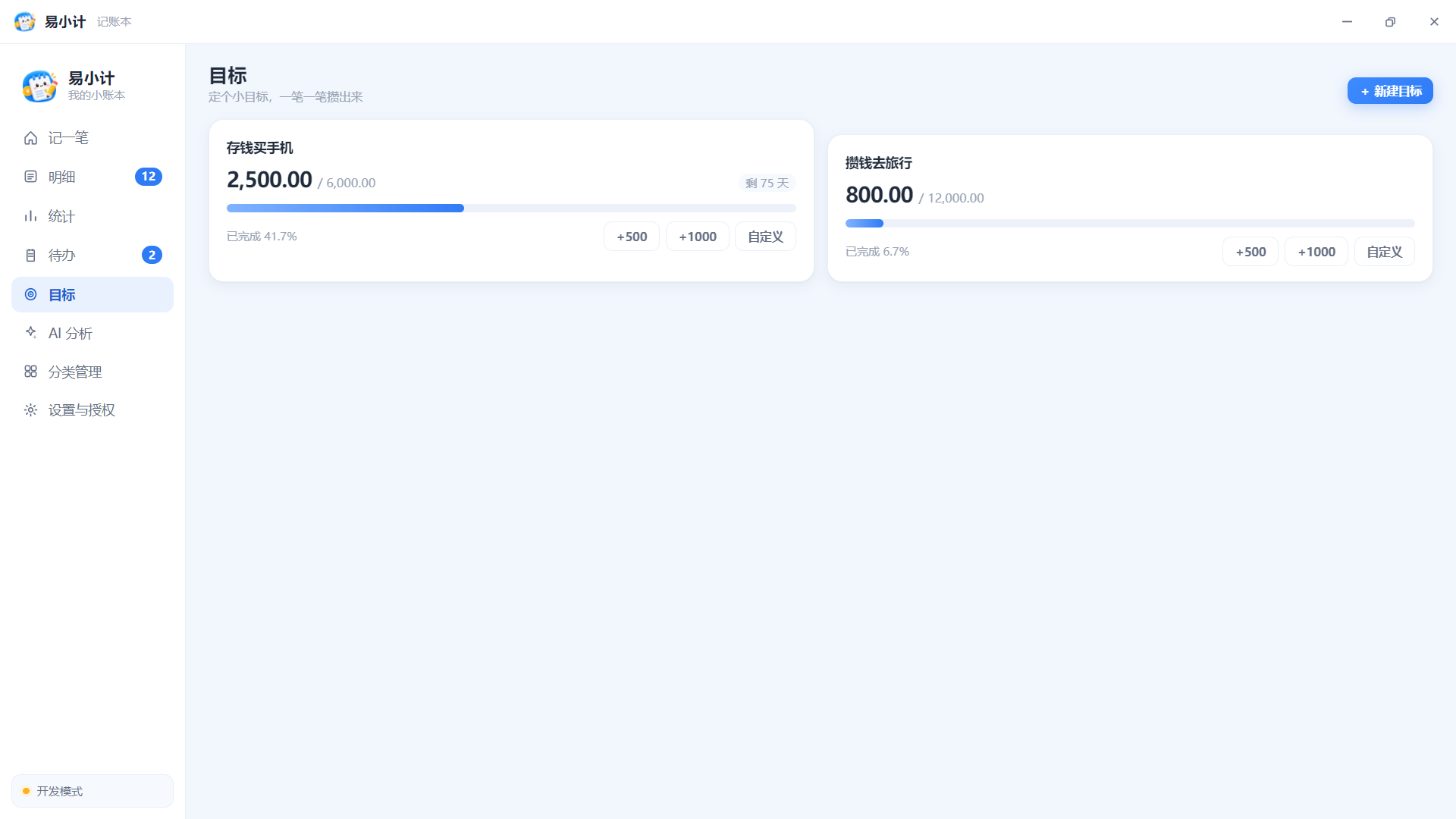Click the 记一笔 home icon in sidebar
The image size is (1456, 819).
[30, 138]
